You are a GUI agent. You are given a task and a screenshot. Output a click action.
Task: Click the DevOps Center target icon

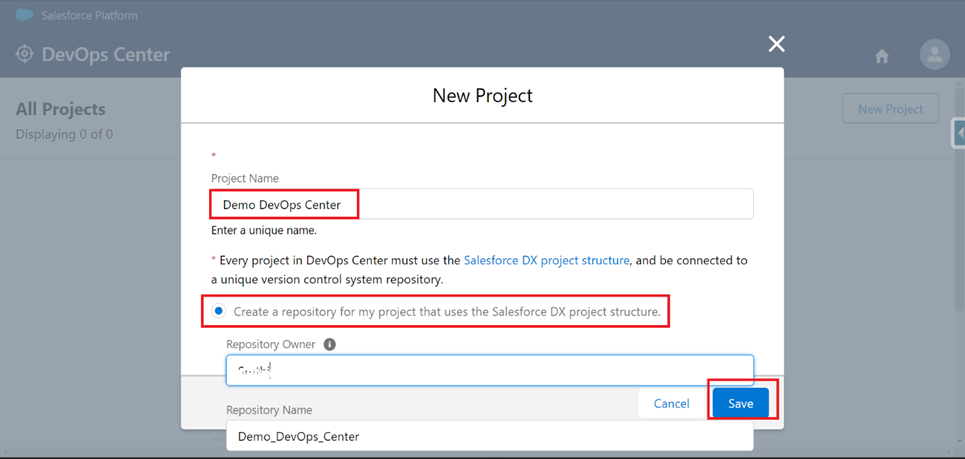click(x=24, y=54)
